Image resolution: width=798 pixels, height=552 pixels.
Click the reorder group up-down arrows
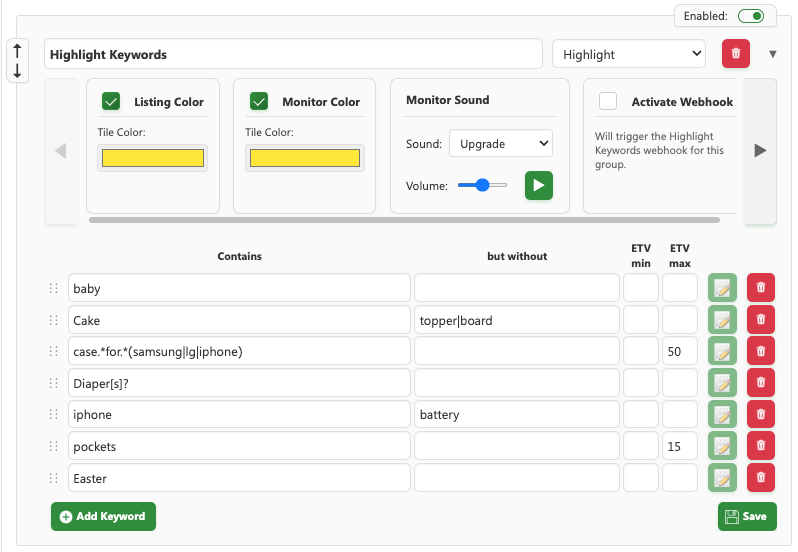tap(17, 61)
